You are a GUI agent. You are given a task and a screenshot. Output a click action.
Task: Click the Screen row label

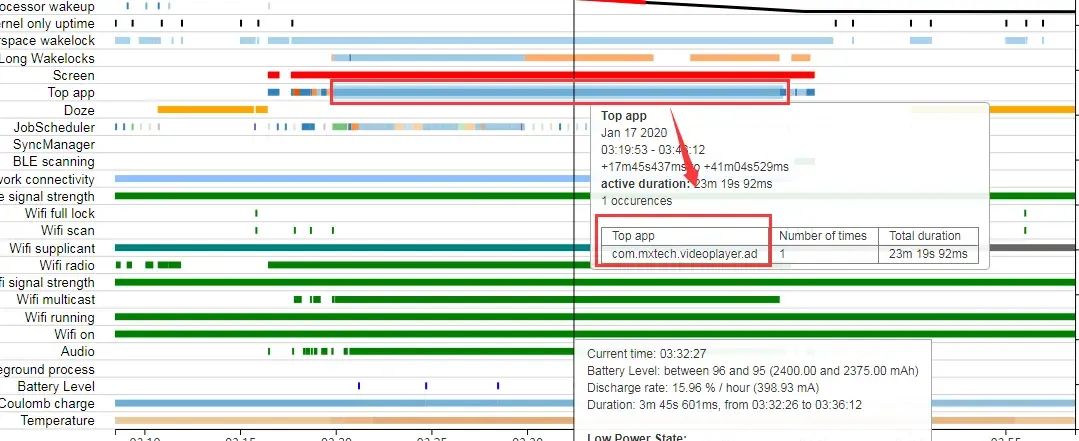pyautogui.click(x=74, y=75)
